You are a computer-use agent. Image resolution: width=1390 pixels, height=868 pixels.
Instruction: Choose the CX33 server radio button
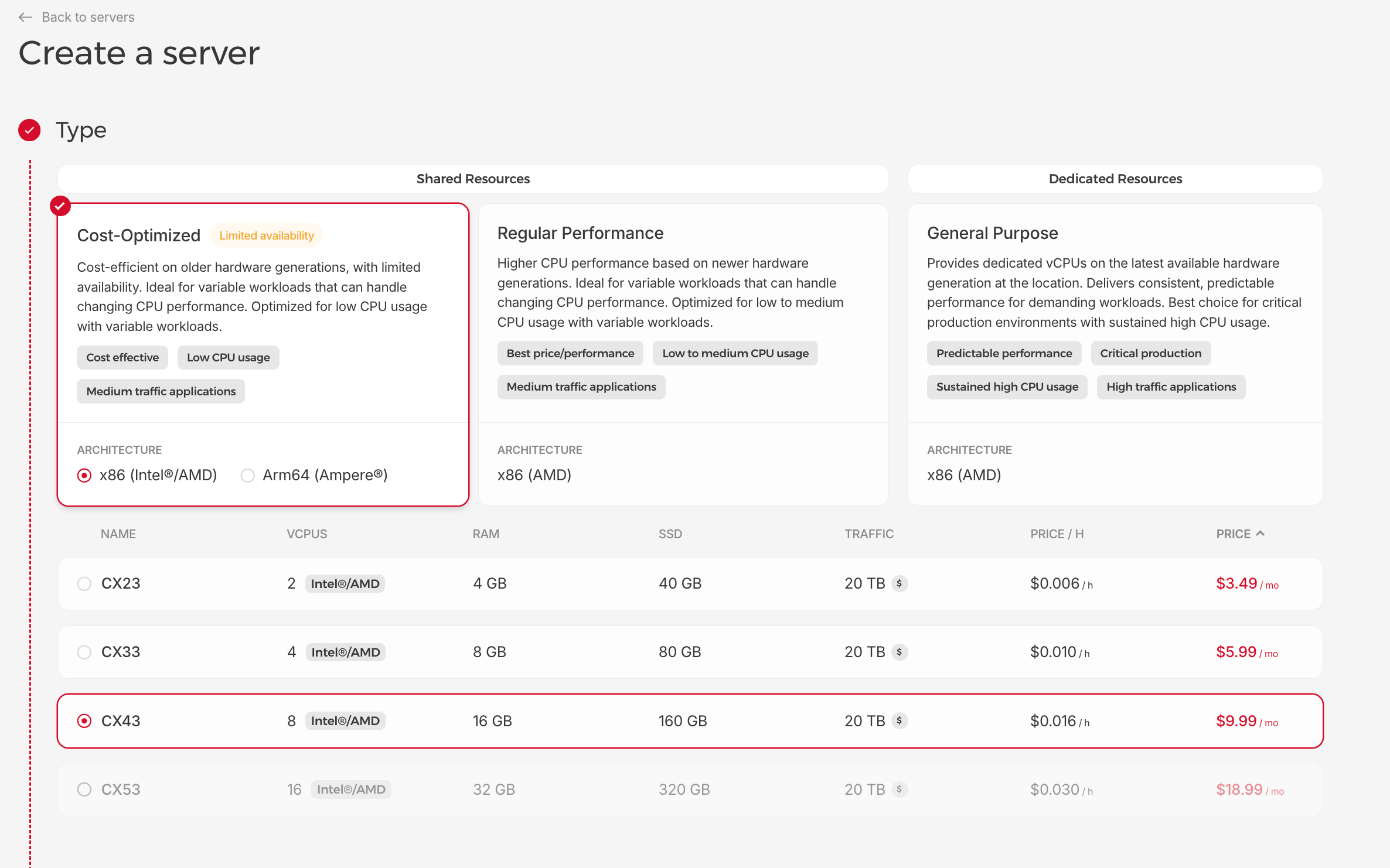(84, 652)
